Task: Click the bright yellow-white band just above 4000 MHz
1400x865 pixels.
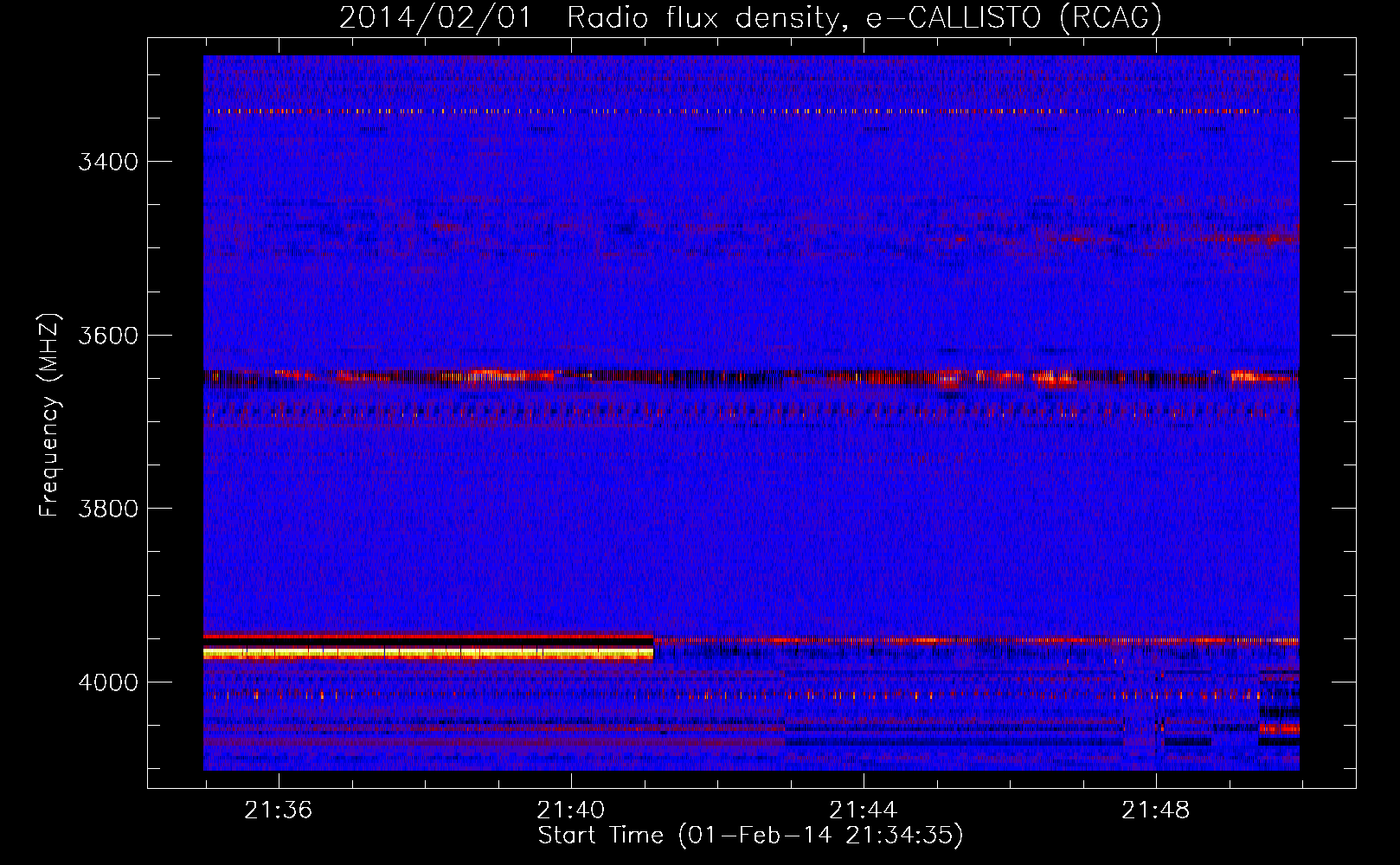Action: click(x=428, y=652)
